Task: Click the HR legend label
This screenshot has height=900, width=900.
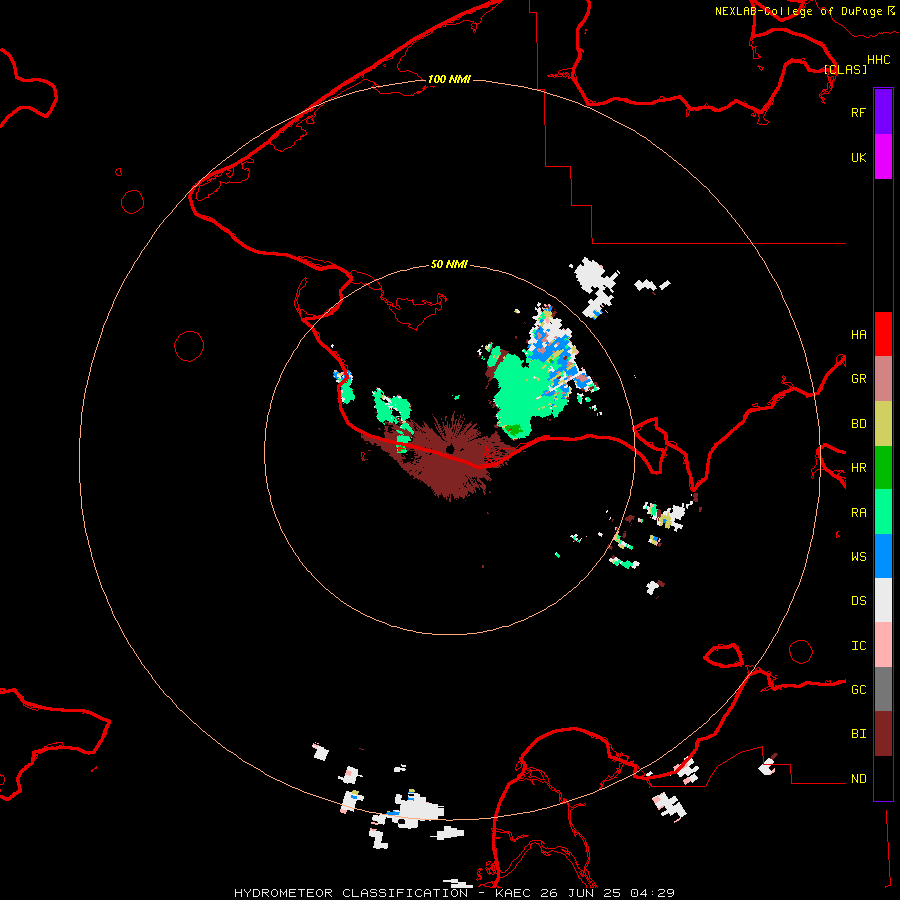Action: point(858,468)
